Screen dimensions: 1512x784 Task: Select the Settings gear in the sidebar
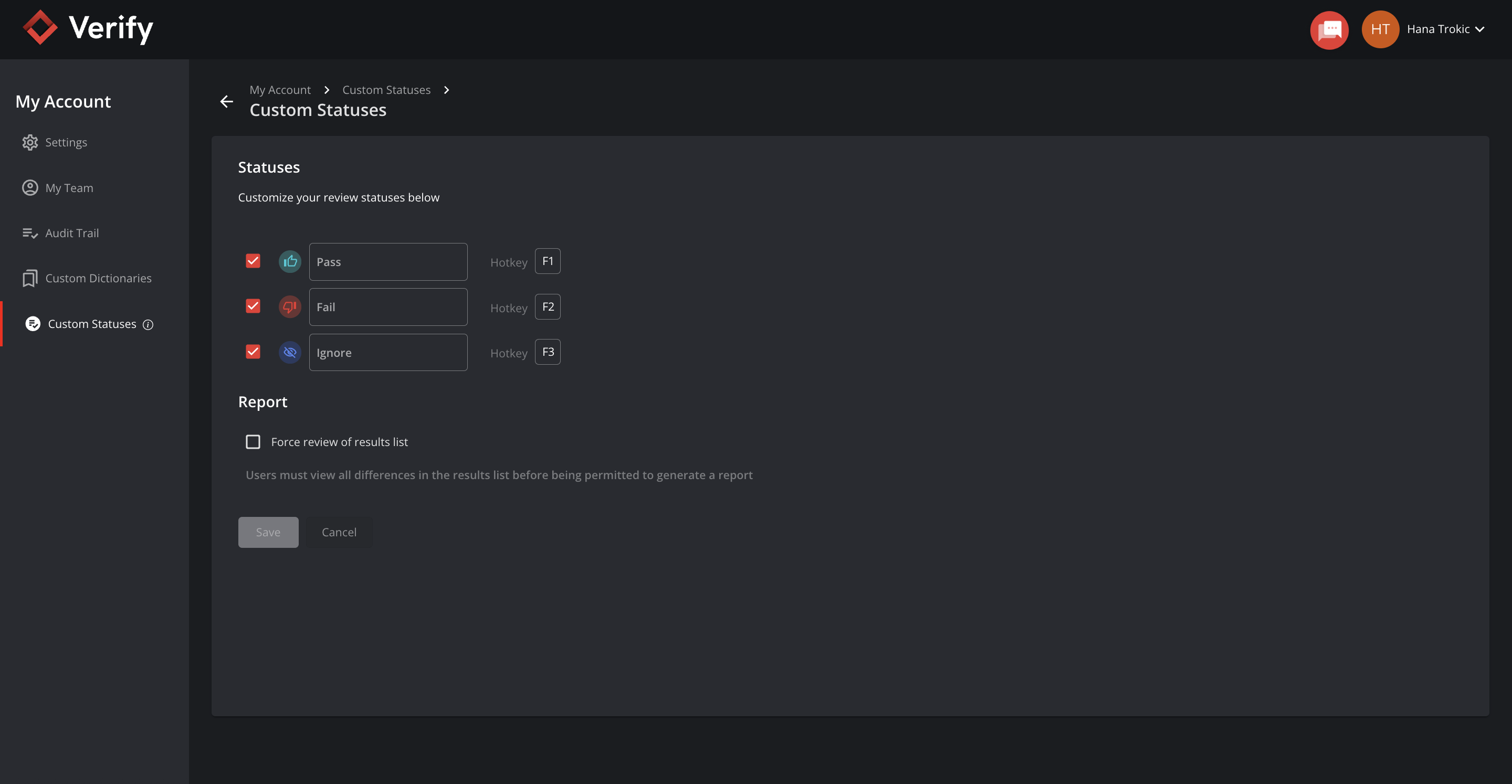66,142
